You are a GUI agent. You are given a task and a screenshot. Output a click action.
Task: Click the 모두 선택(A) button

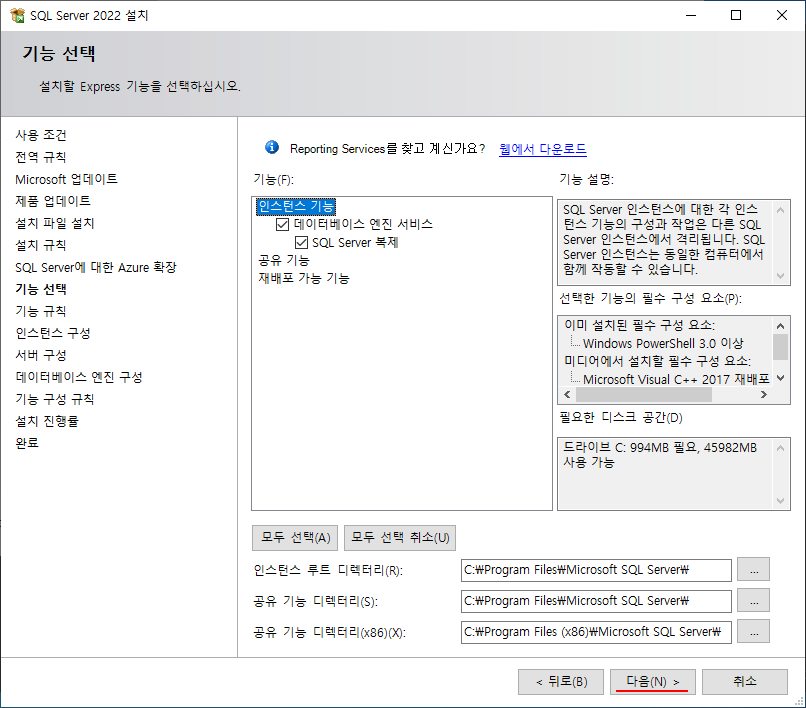pyautogui.click(x=295, y=538)
